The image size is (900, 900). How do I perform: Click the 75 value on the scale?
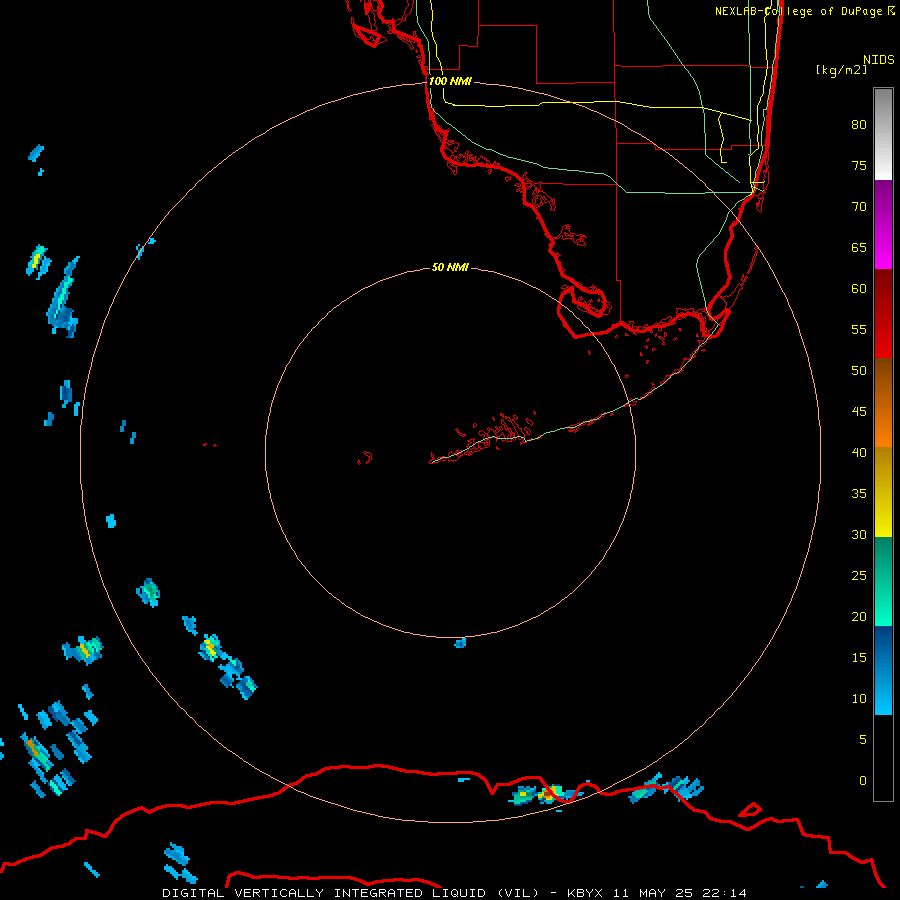point(859,165)
